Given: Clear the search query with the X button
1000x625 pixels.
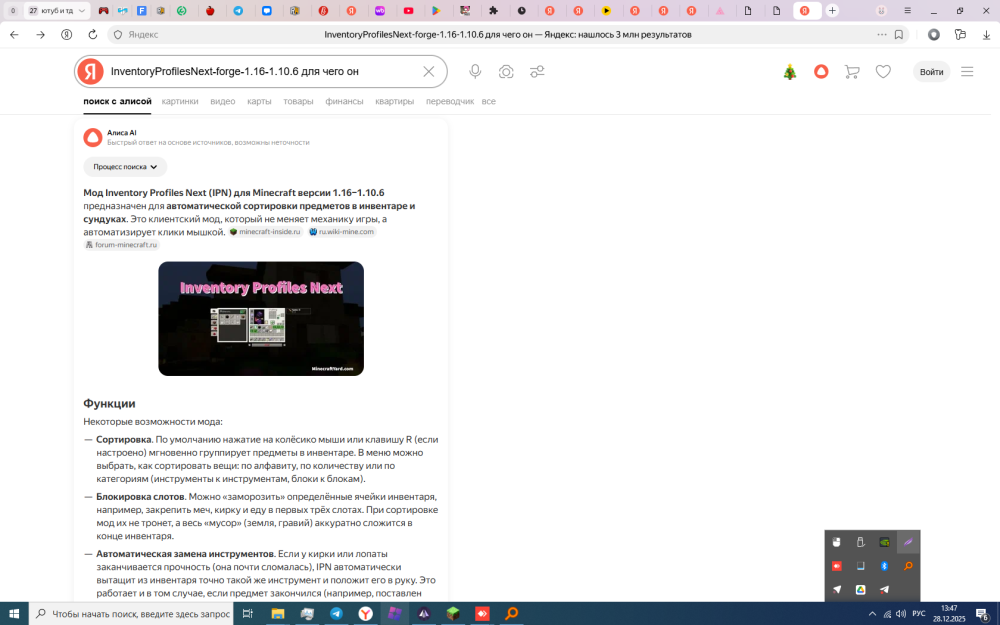Looking at the screenshot, I should [x=429, y=71].
